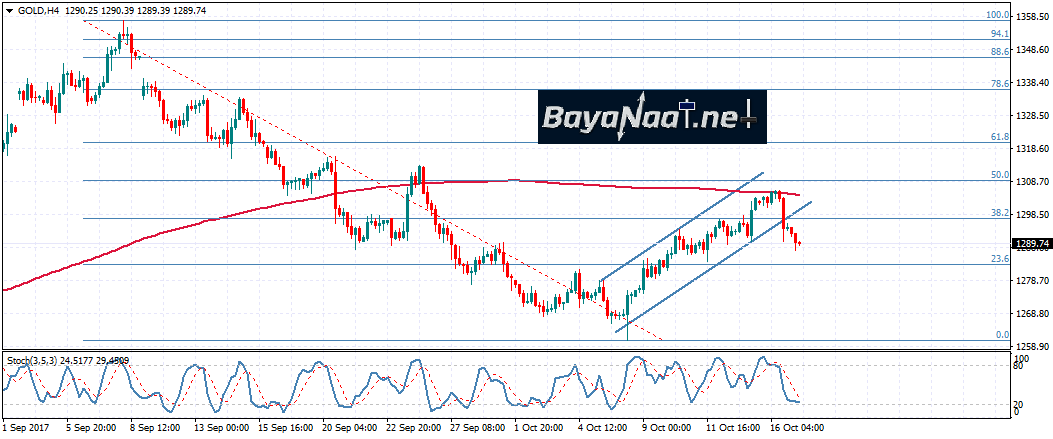
Task: Select the Fibonacci 61.8 level label
Action: [999, 137]
